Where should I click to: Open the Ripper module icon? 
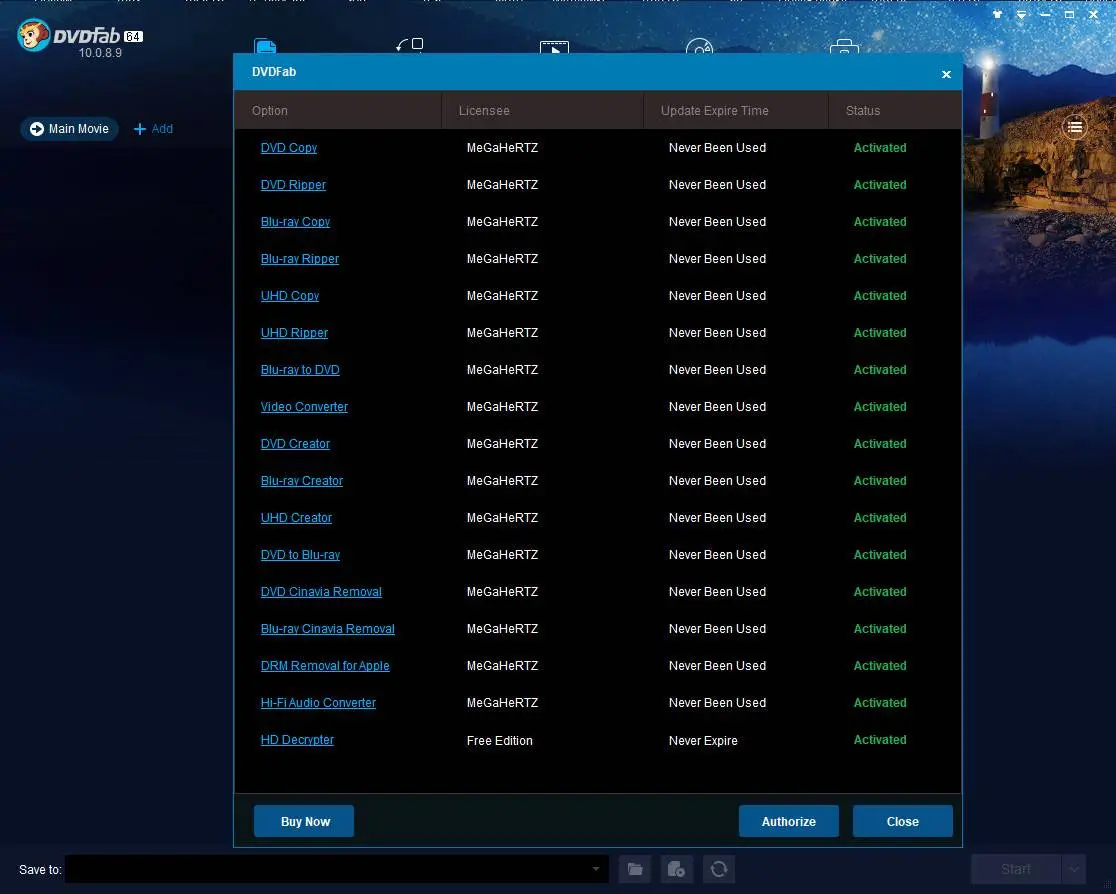[x=410, y=46]
